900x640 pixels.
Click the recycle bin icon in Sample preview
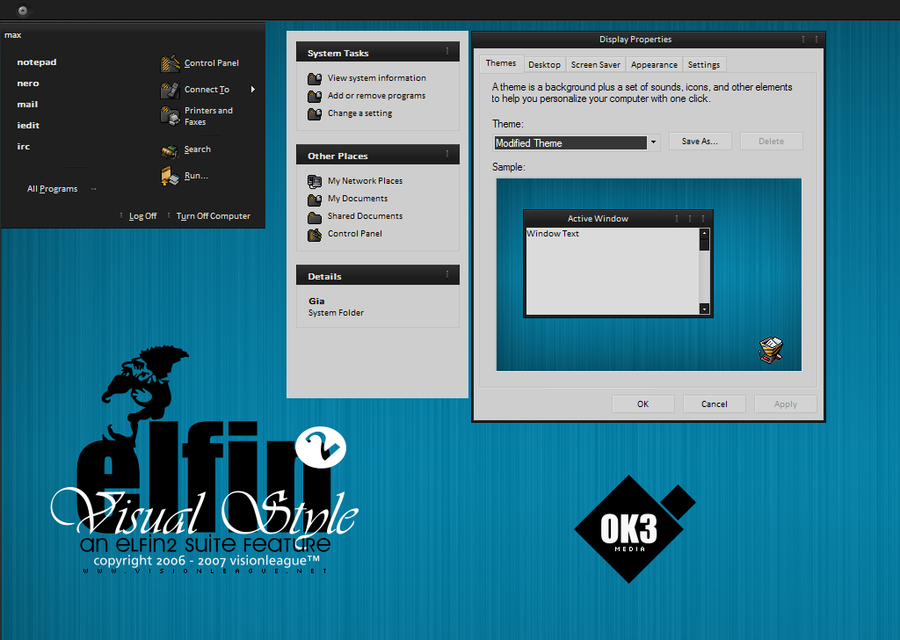click(771, 350)
